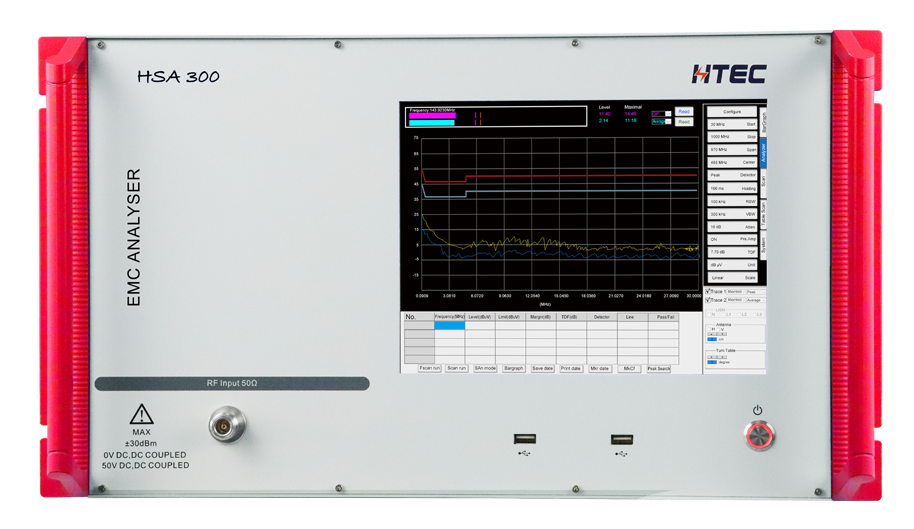914x529 pixels.
Task: Click the Configure button
Action: (732, 112)
